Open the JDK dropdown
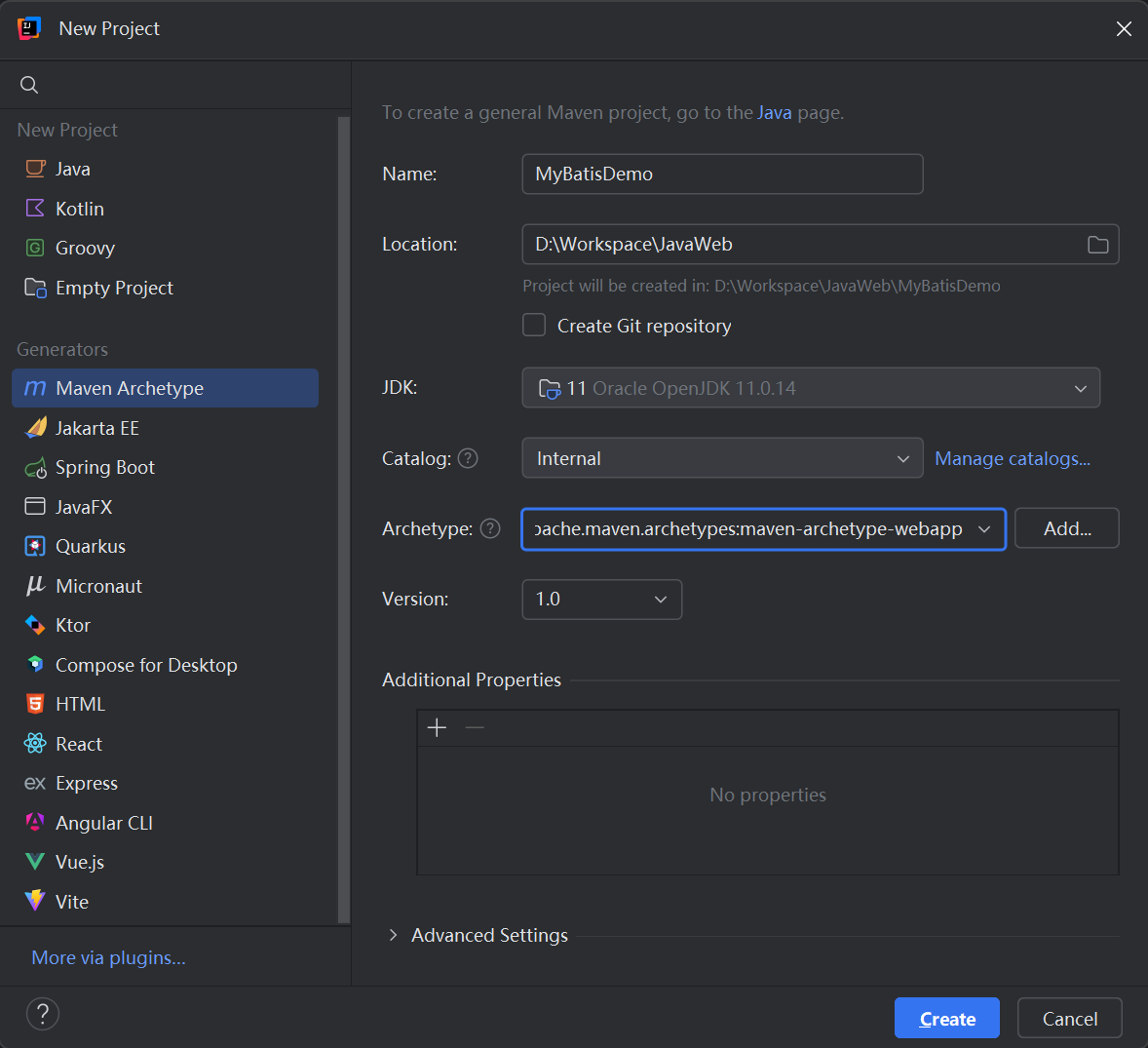Viewport: 1148px width, 1048px height. pos(811,387)
